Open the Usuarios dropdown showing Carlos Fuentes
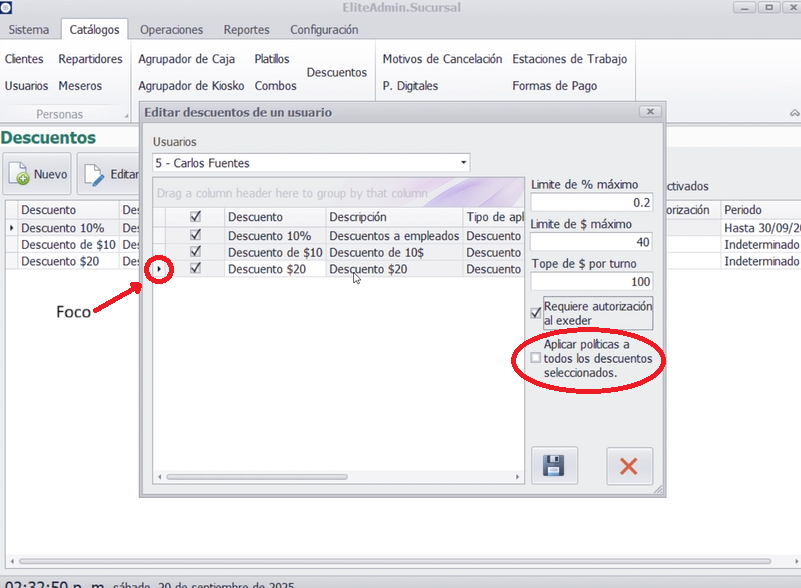 coord(463,163)
